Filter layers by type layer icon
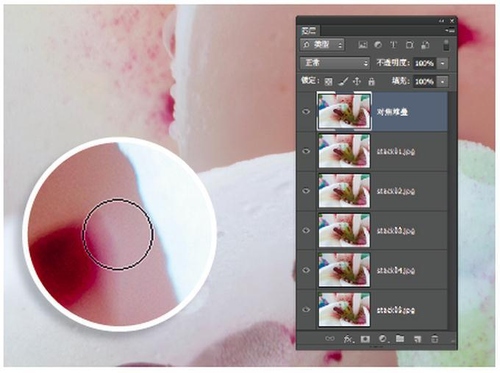Image resolution: width=500 pixels, height=373 pixels. click(x=394, y=45)
